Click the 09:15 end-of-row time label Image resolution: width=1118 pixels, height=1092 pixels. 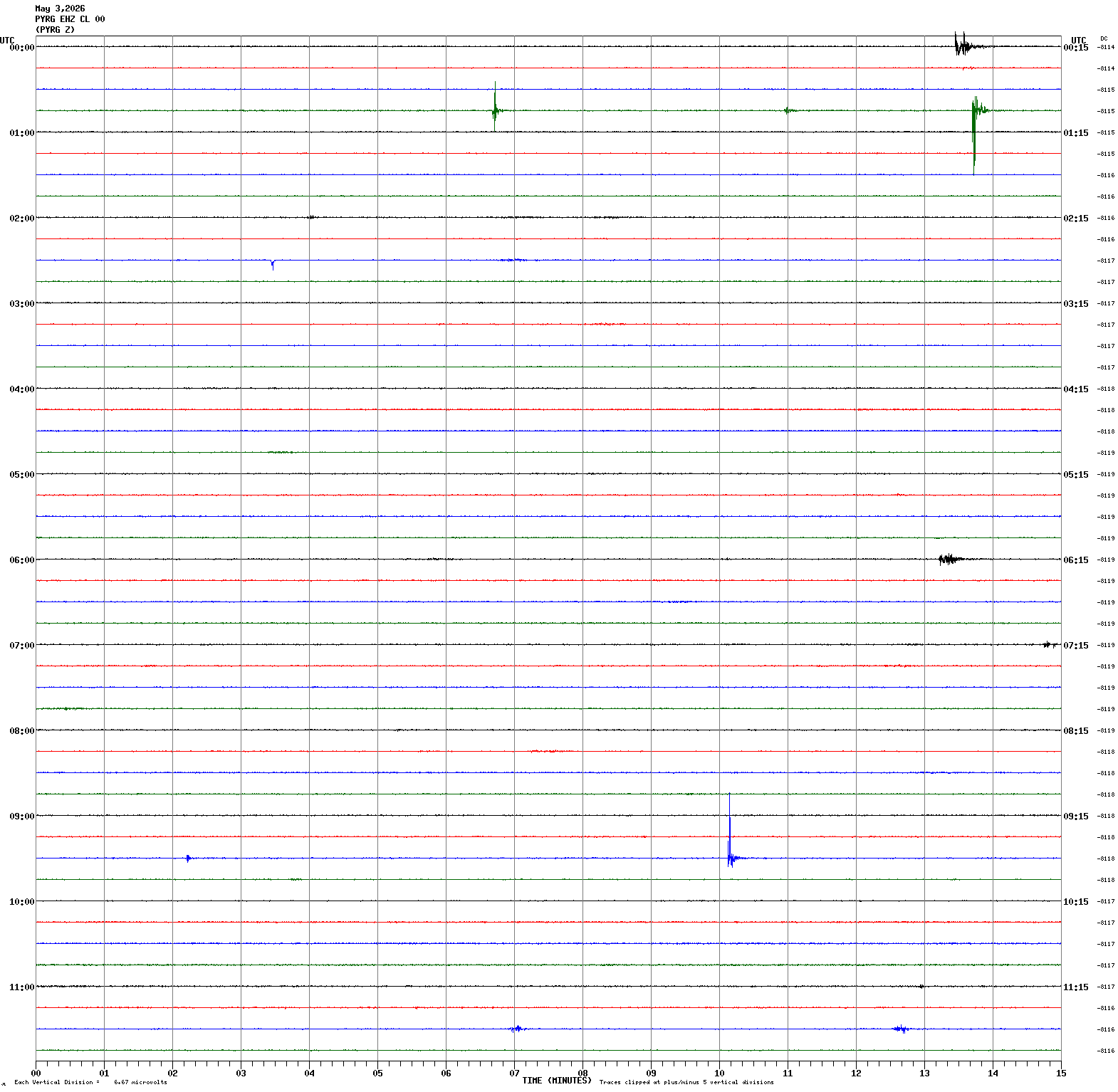coord(1076,817)
